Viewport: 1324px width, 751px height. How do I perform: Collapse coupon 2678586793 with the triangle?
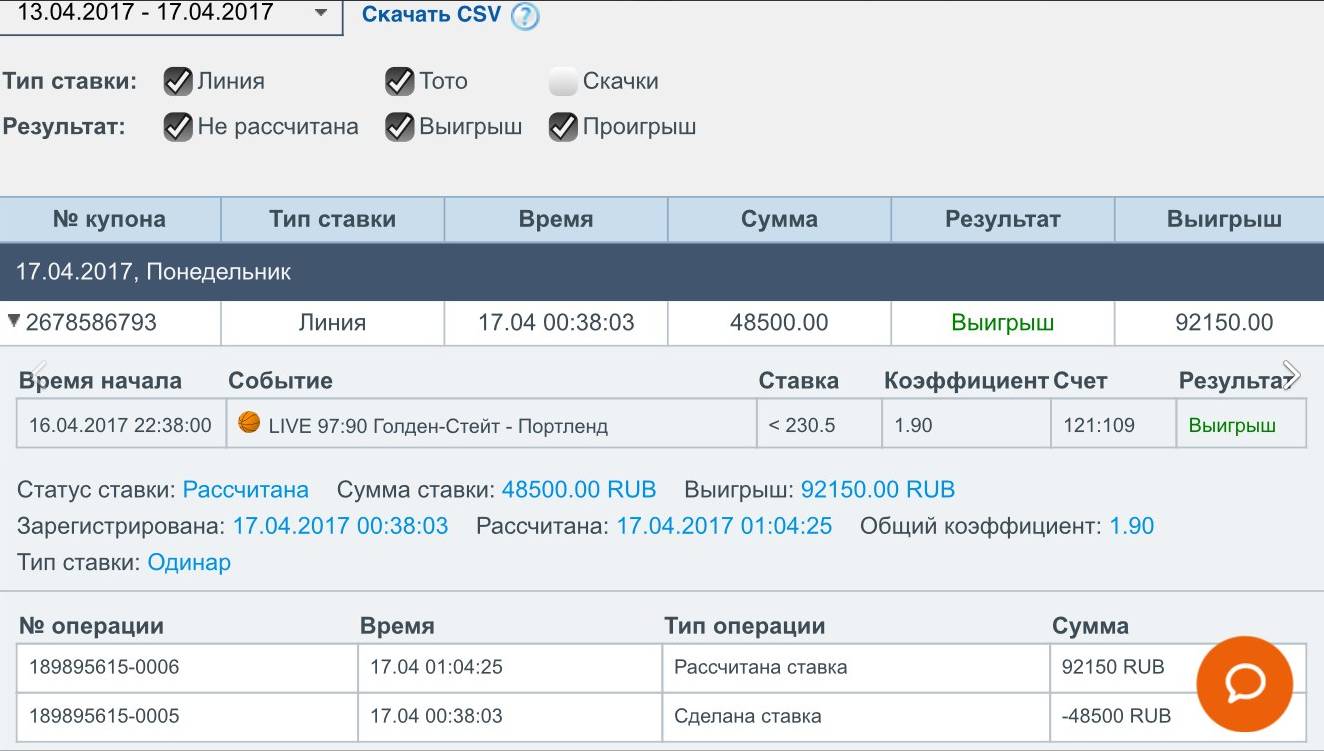(14, 321)
